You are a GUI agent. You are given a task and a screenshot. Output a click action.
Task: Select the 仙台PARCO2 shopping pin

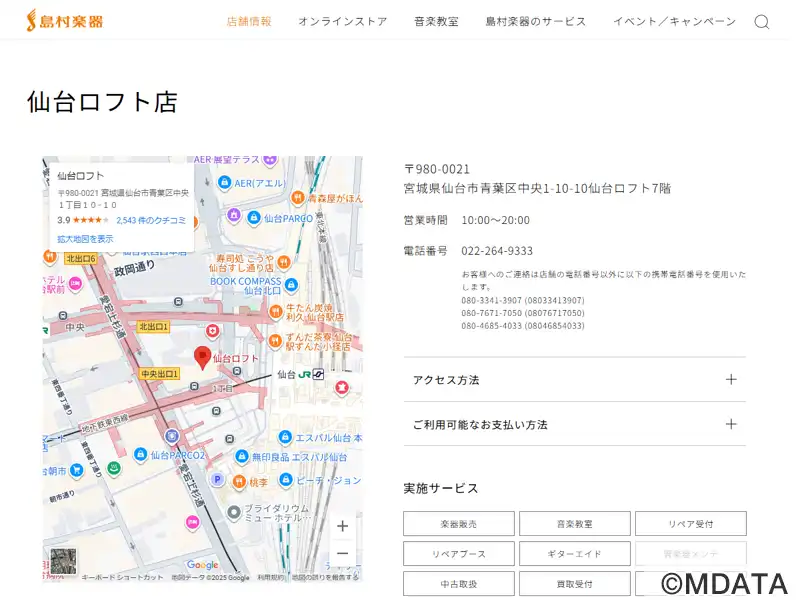coord(140,454)
